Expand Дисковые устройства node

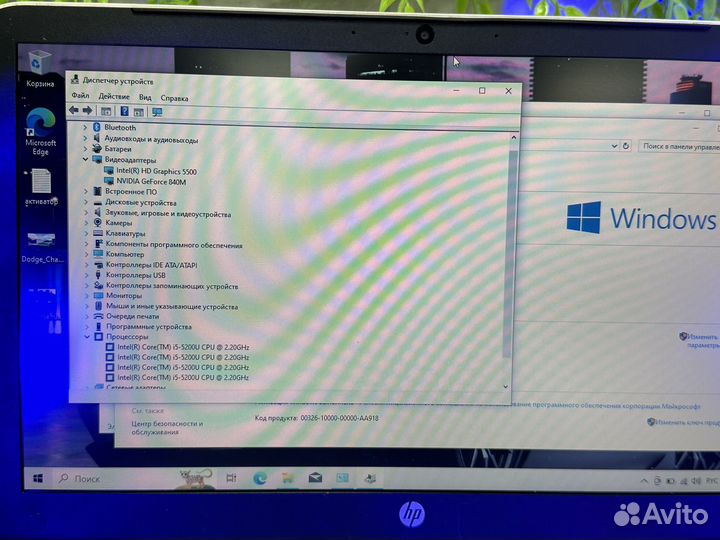click(86, 202)
